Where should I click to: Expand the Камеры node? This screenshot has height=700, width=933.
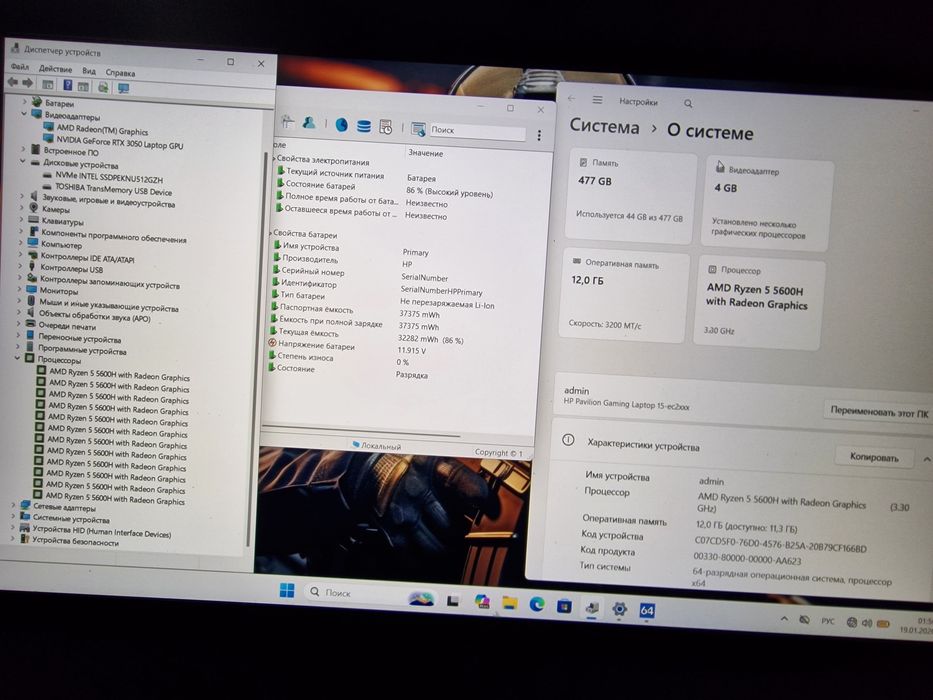coord(21,207)
